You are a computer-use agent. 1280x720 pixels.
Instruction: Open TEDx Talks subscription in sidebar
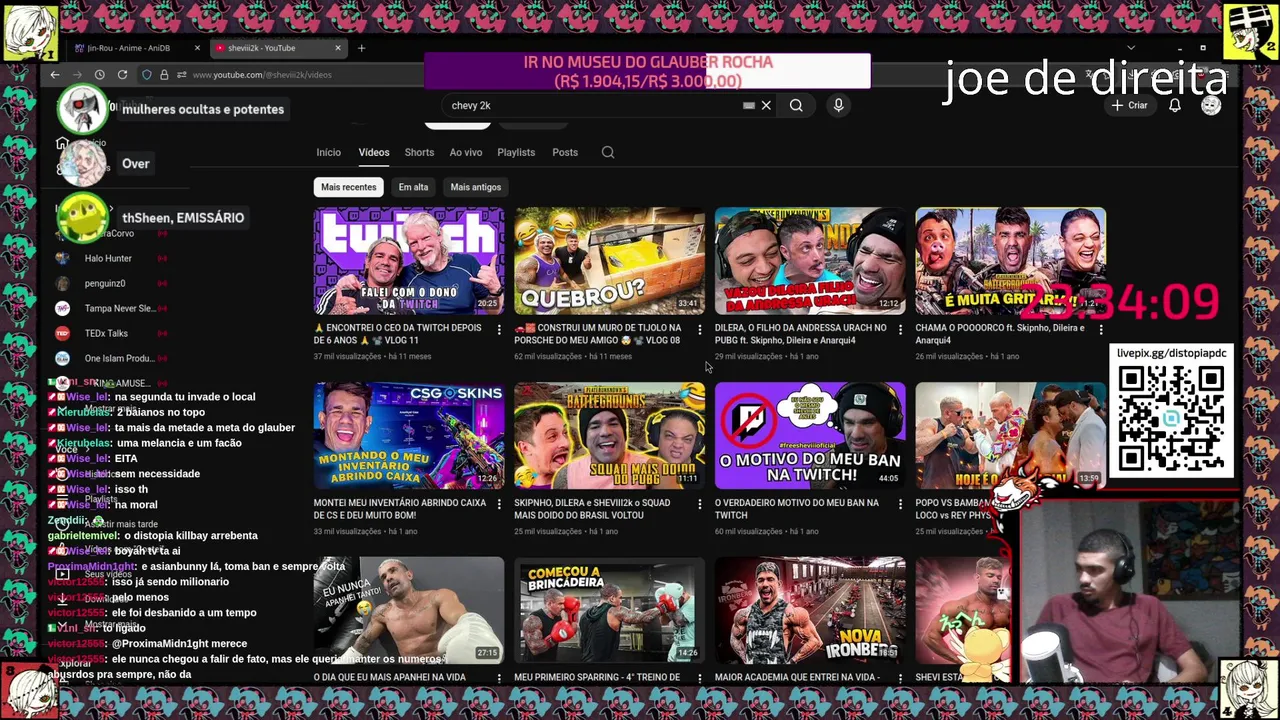(106, 333)
